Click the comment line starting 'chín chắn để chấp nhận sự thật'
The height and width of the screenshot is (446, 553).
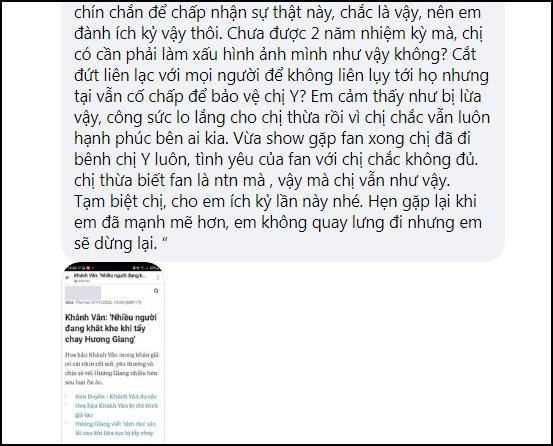click(277, 13)
